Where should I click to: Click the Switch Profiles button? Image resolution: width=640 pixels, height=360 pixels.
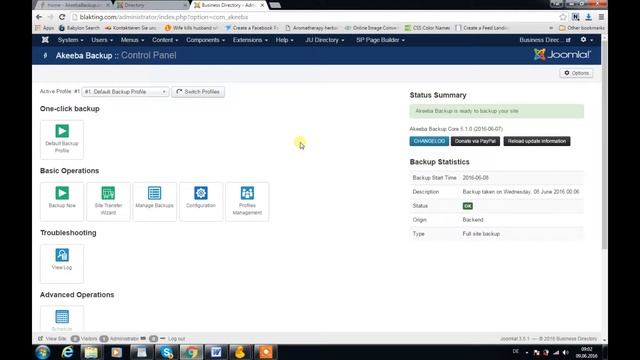click(198, 92)
